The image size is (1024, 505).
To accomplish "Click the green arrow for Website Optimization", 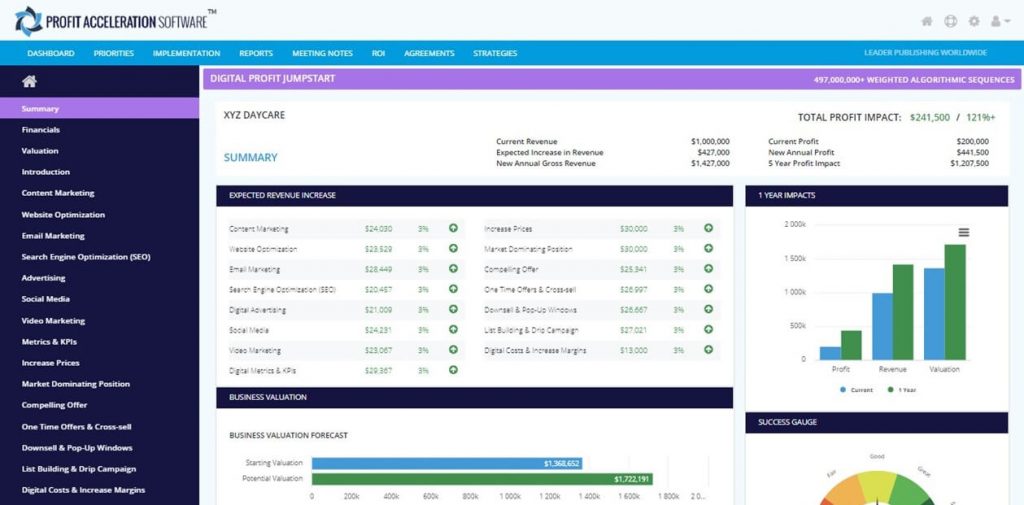I will tap(453, 248).
